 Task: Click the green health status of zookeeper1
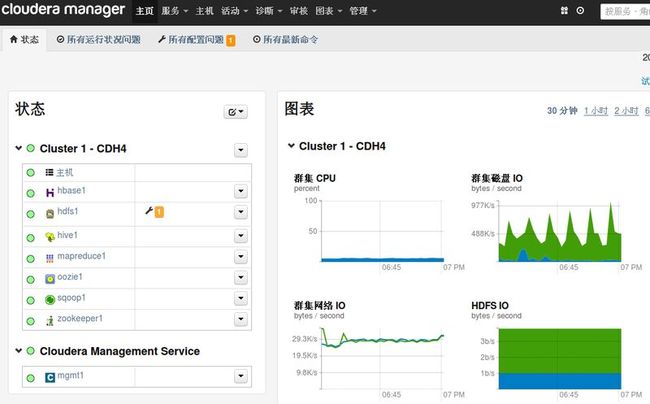pos(31,321)
